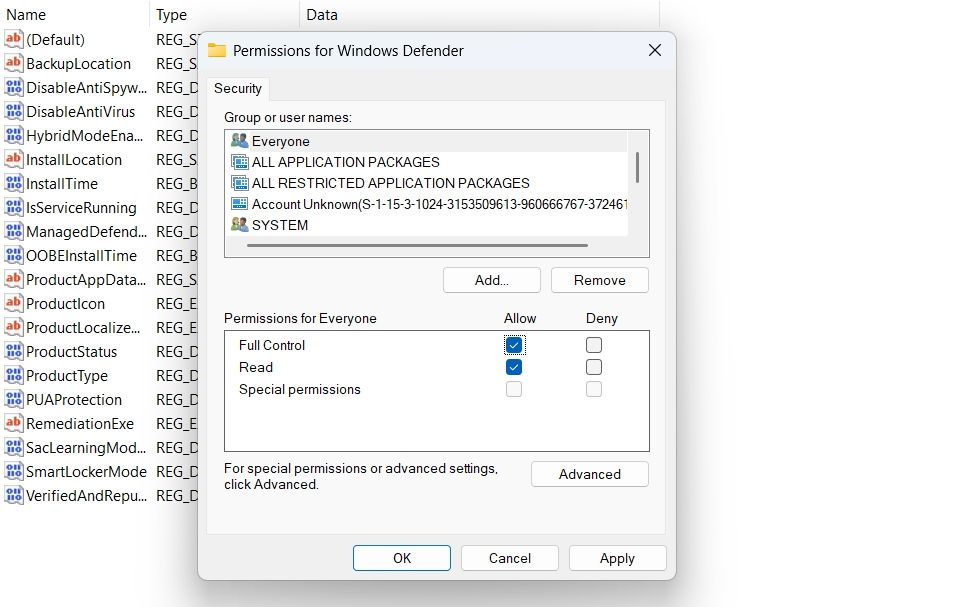This screenshot has height=607, width=954.
Task: Click the vertical scrollbar of the user list
Action: click(637, 167)
